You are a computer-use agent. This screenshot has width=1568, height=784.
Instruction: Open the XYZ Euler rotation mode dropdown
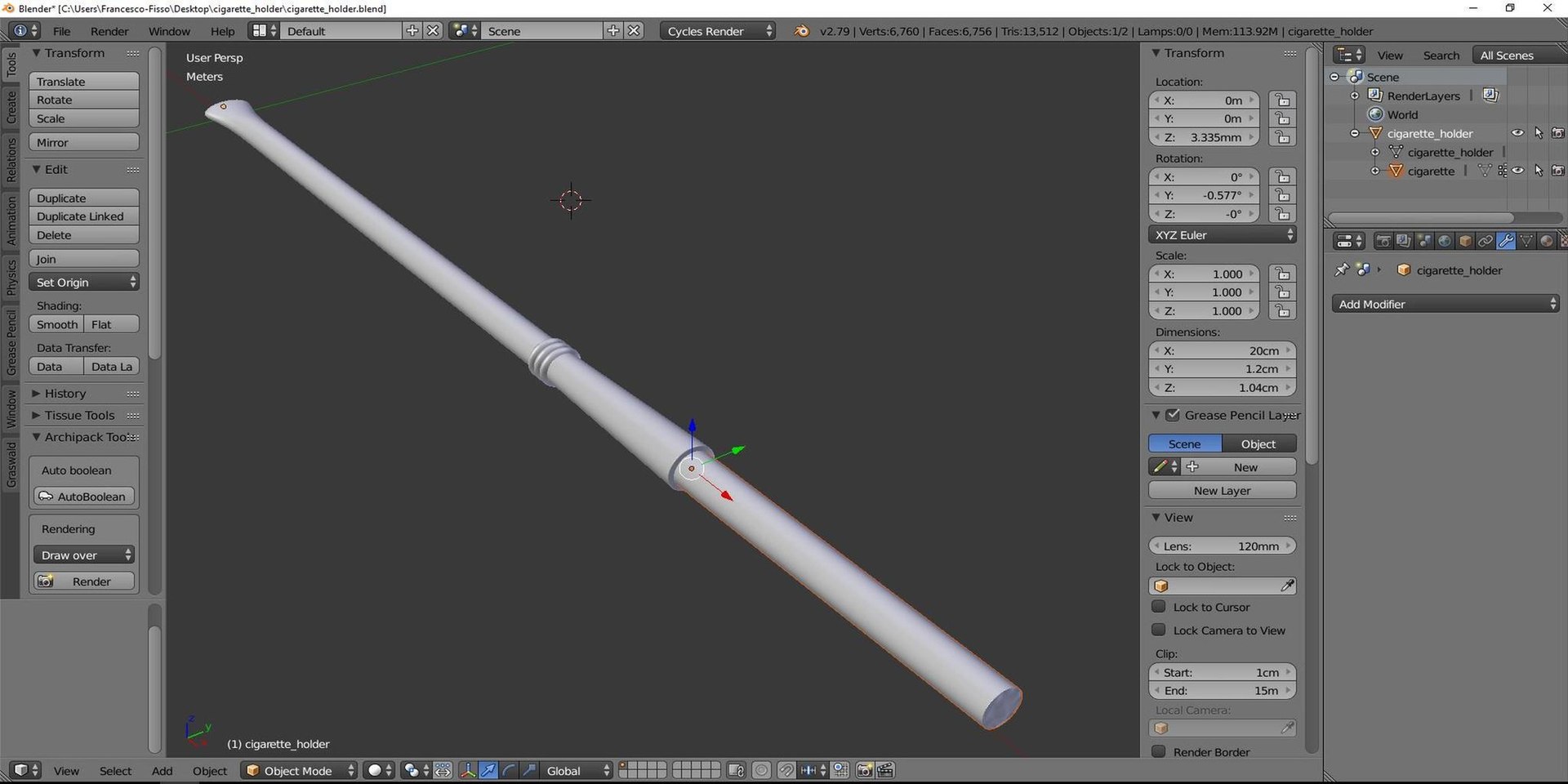(x=1223, y=234)
